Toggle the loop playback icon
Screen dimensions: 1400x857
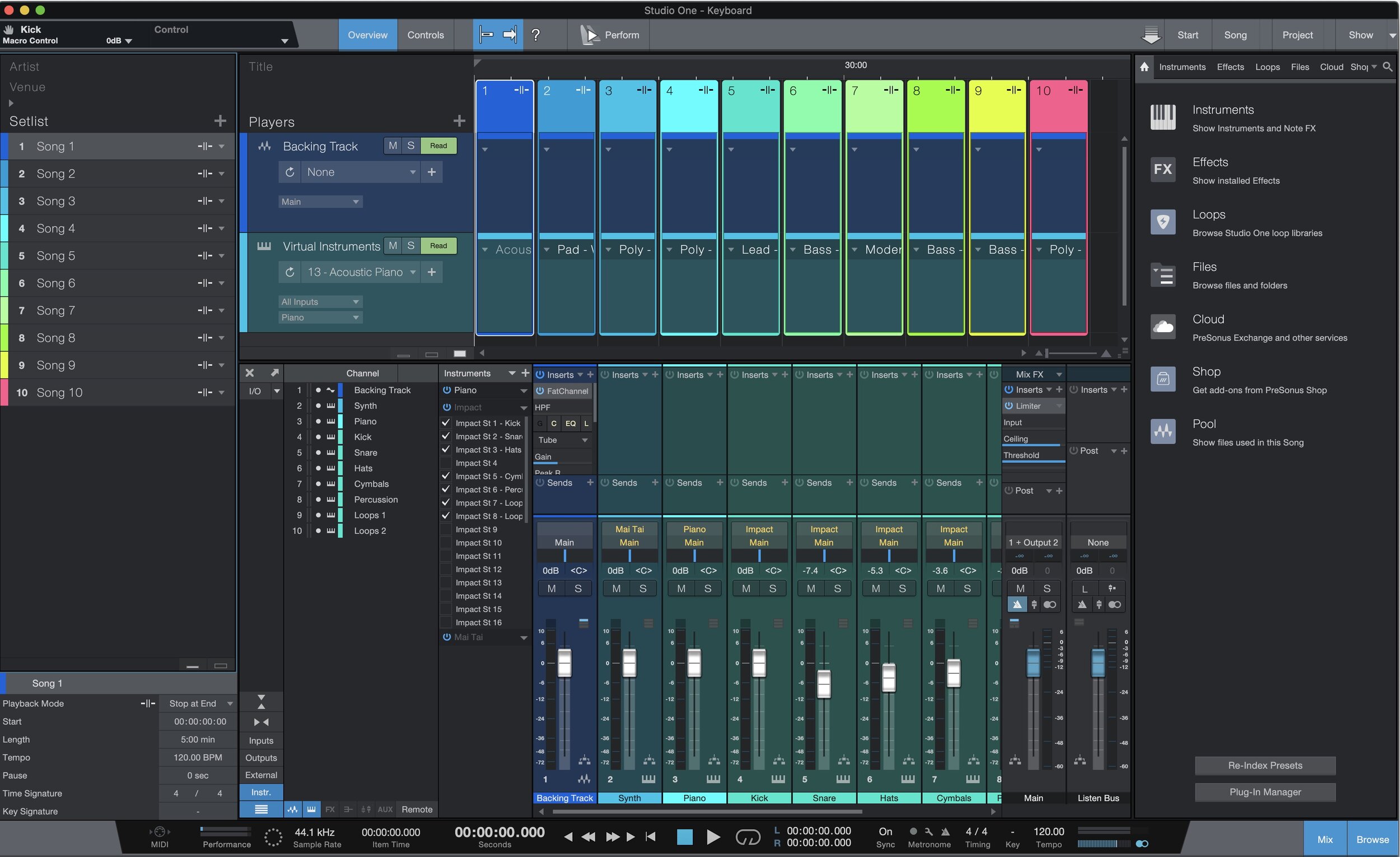click(747, 836)
